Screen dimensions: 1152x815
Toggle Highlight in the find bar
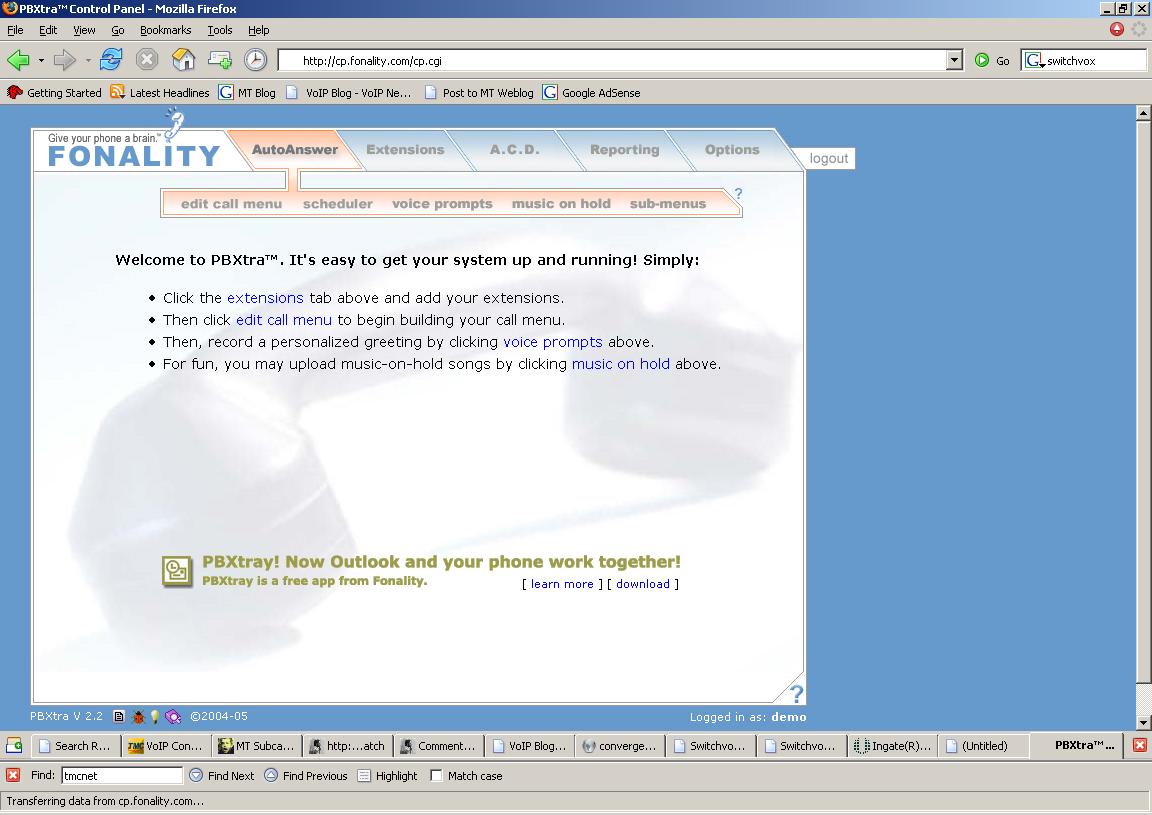(x=387, y=776)
